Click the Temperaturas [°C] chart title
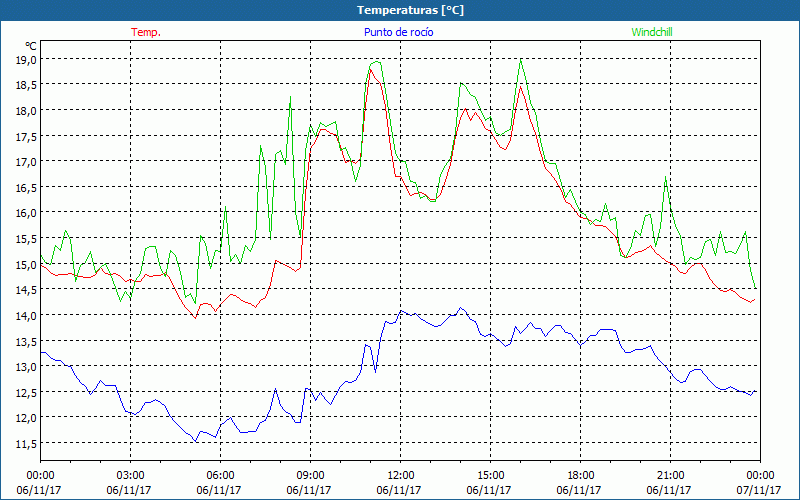Screen dimensions: 800x500 pyautogui.click(x=410, y=10)
